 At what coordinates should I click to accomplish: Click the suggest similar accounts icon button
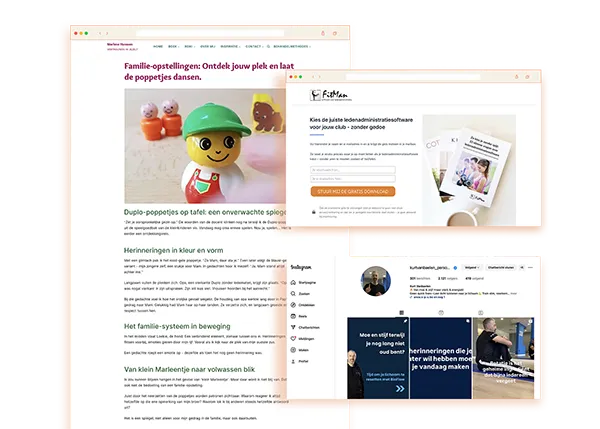(x=522, y=268)
